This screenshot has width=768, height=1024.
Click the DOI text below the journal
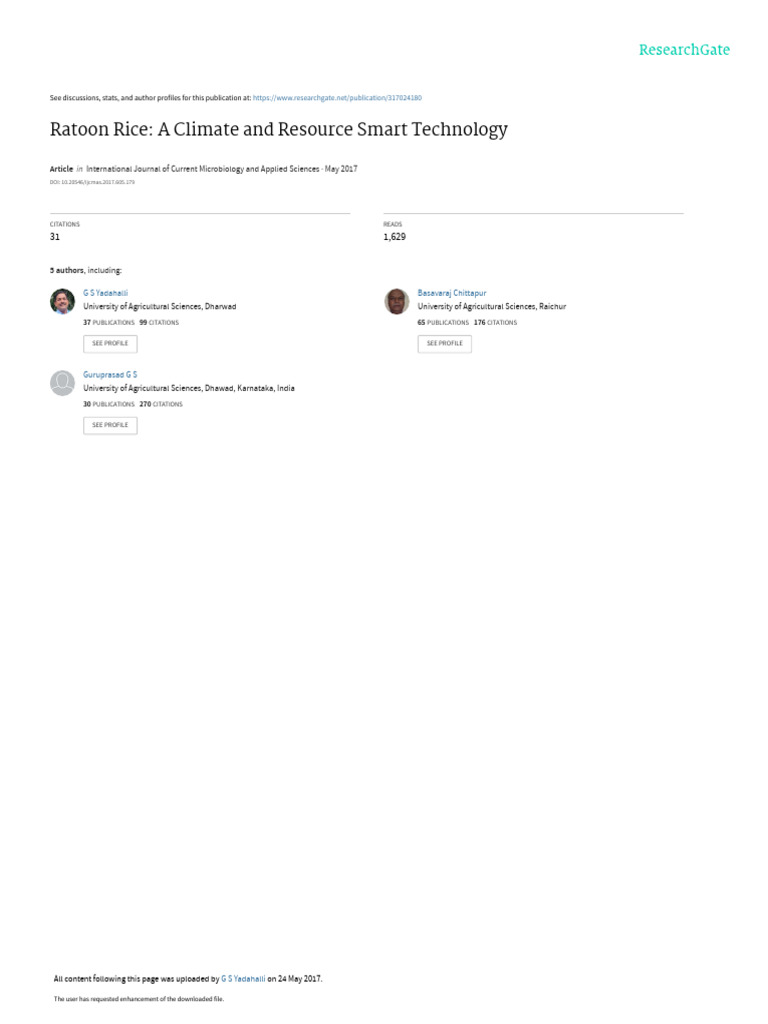point(92,182)
